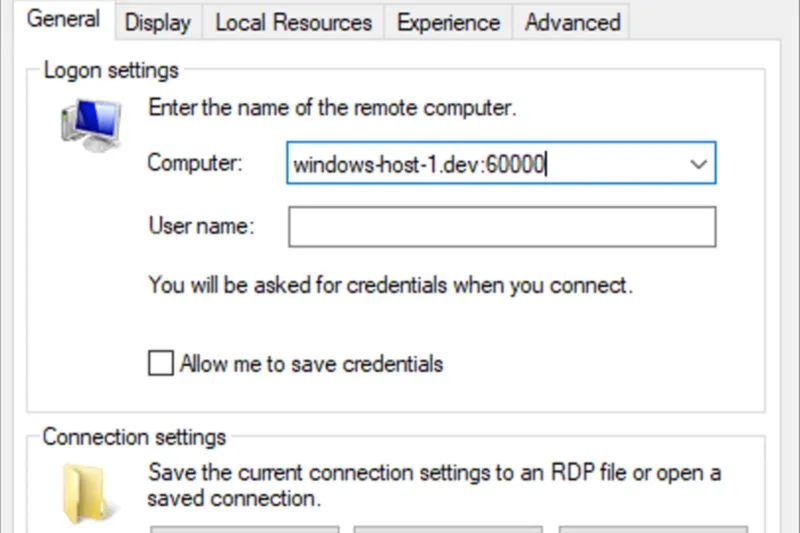Click "Enter the name of the remote computer" text

[332, 108]
